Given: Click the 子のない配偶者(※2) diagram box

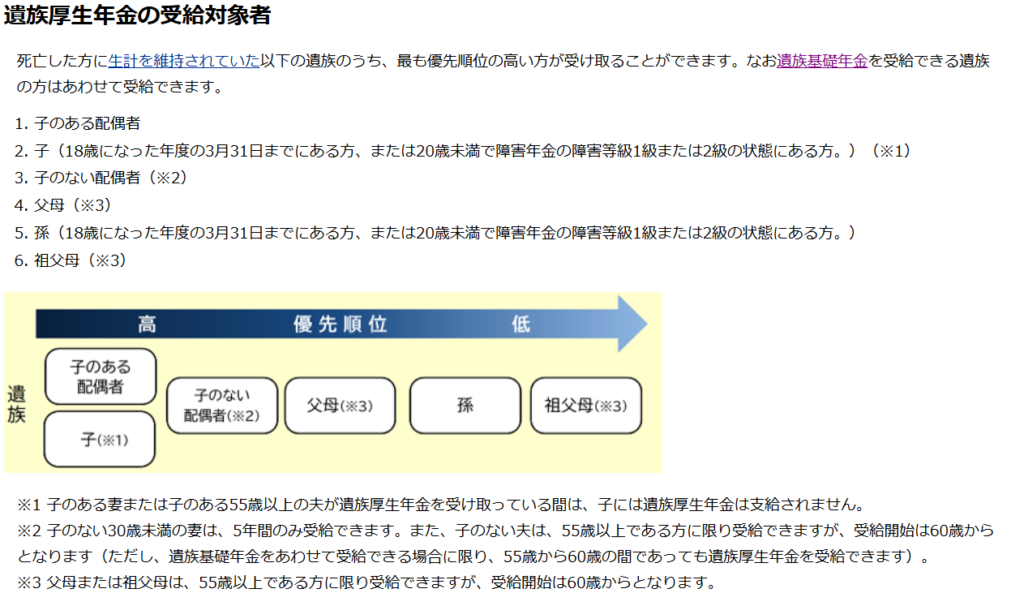Looking at the screenshot, I should tap(221, 405).
